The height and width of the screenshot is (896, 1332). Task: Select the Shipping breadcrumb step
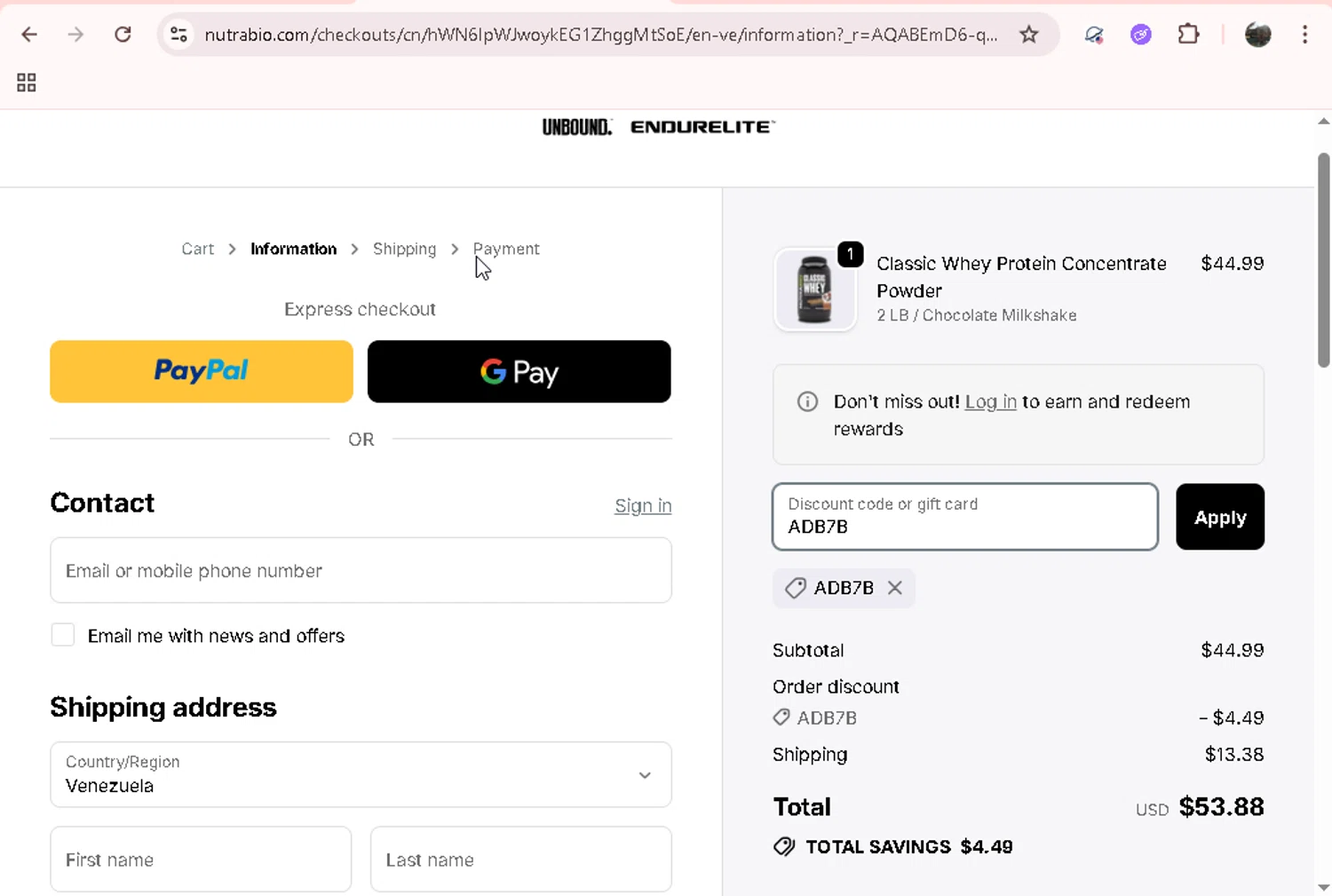[404, 249]
